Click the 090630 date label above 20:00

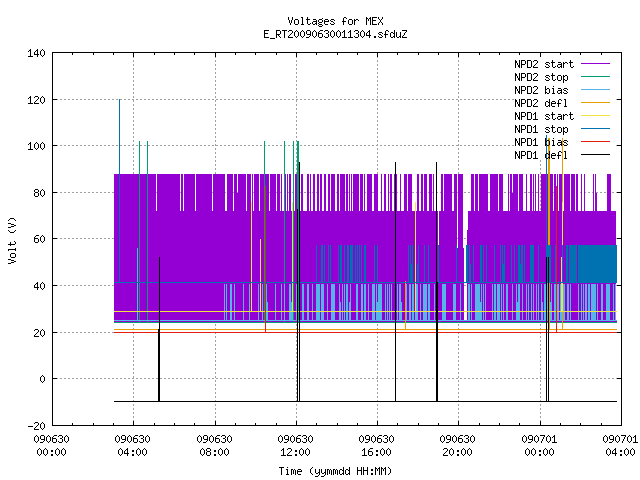(x=457, y=440)
